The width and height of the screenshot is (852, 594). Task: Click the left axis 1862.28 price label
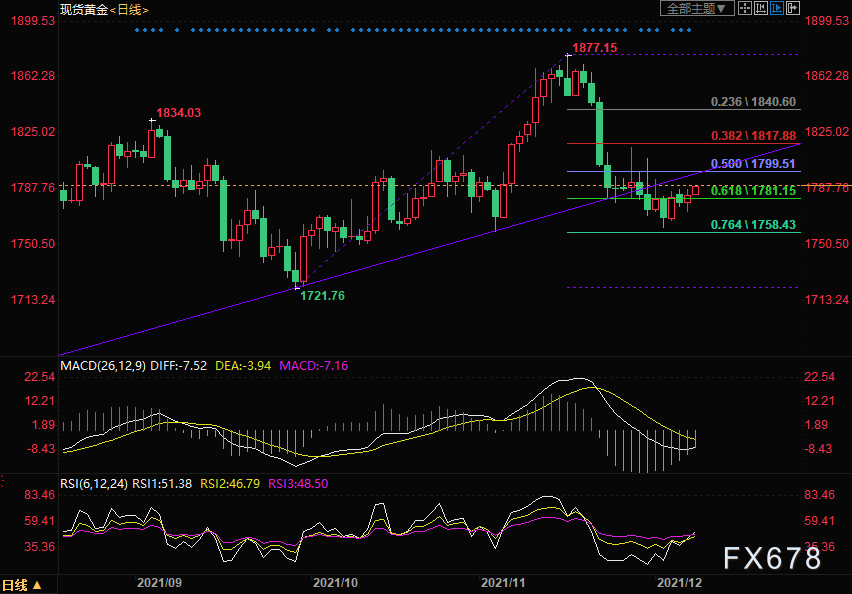pos(33,76)
